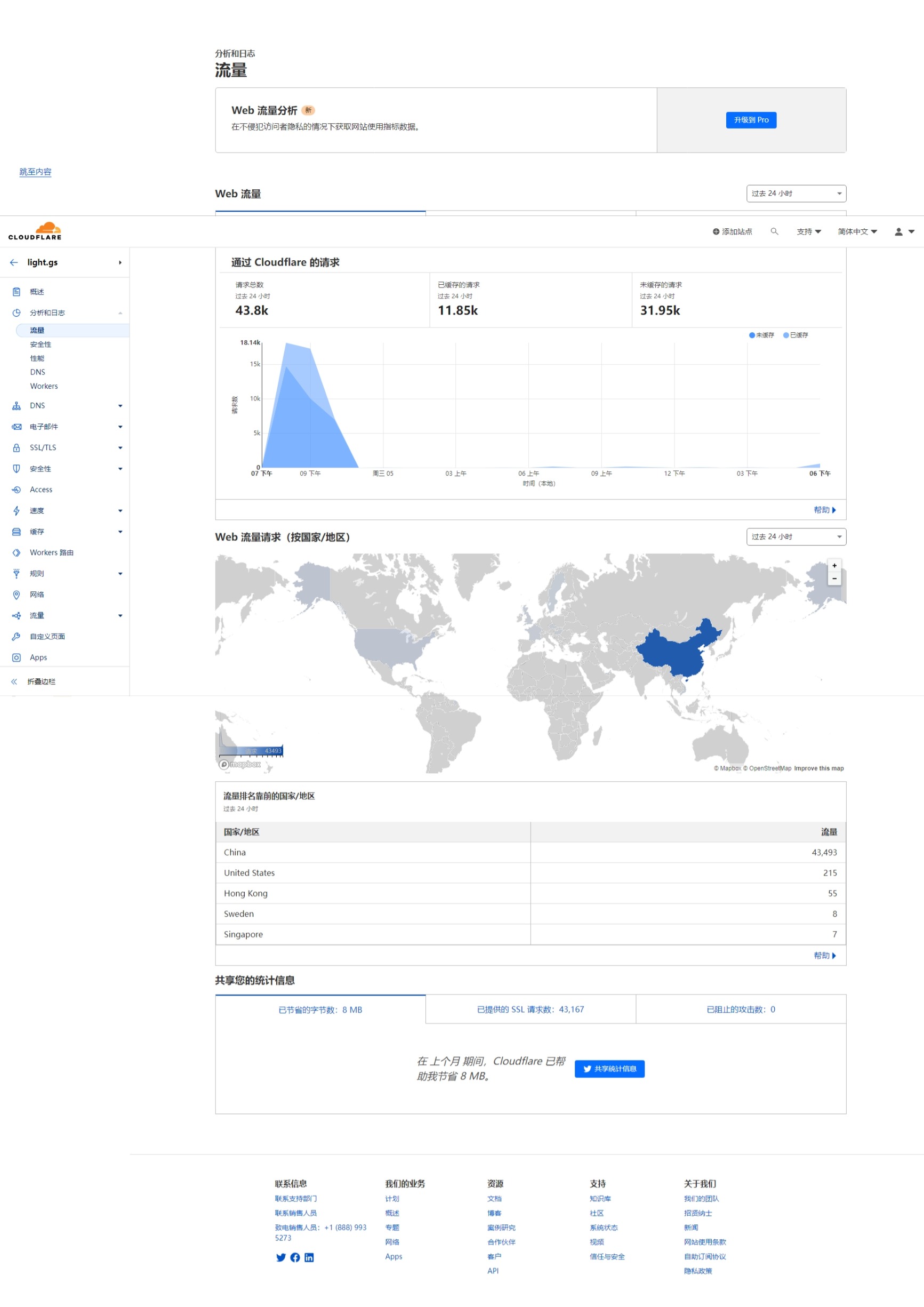Toggle the 已缓存 legend series
This screenshot has height=1307, width=924.
tap(796, 335)
